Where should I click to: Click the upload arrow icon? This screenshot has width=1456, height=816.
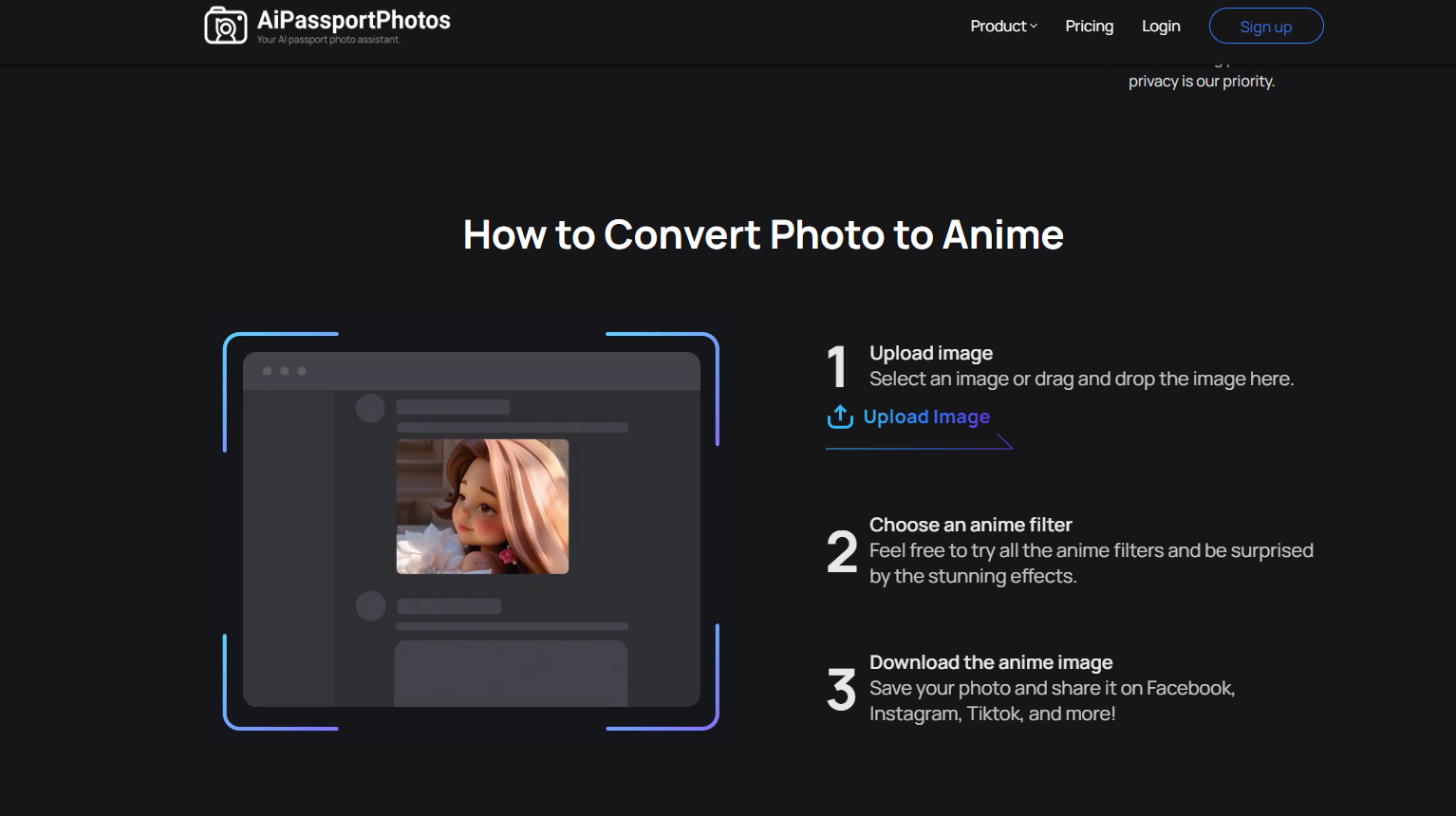pyautogui.click(x=840, y=417)
